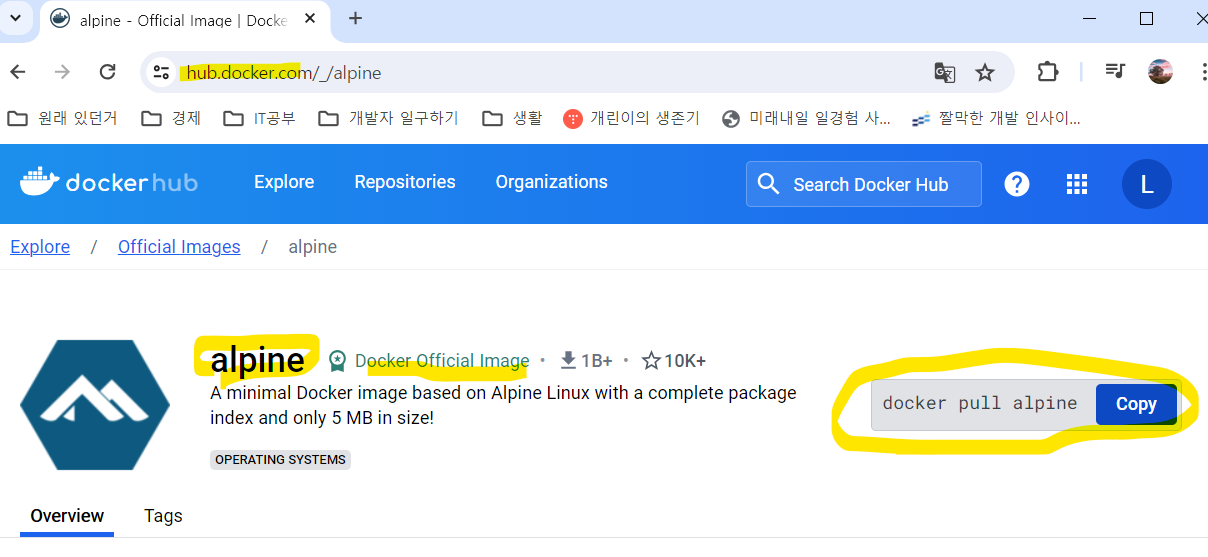Open Repositories in the top navigation
This screenshot has width=1208, height=557.
[x=405, y=182]
